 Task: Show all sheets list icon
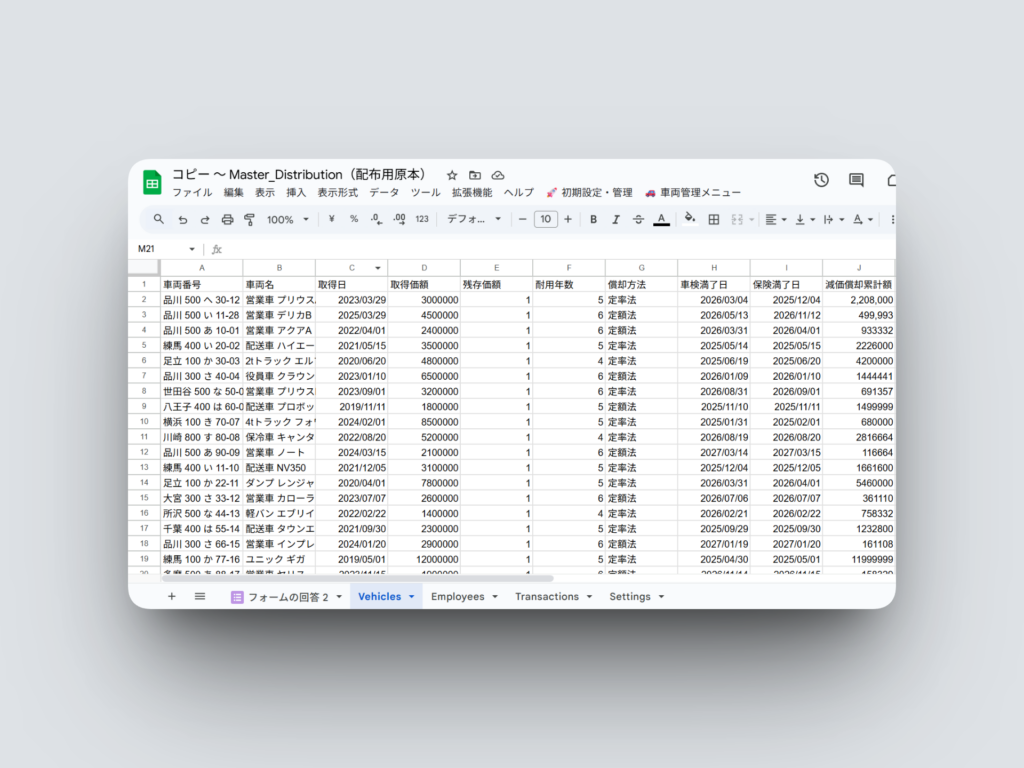click(x=200, y=596)
